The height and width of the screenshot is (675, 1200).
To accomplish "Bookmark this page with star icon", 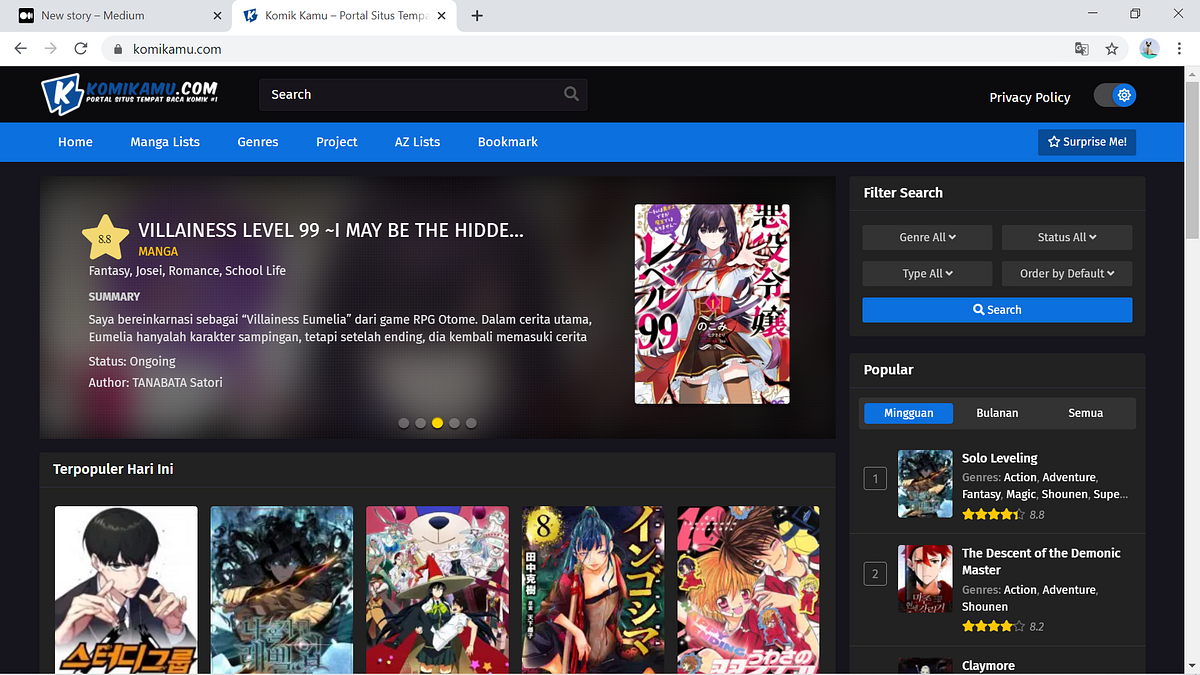I will pos(1112,48).
